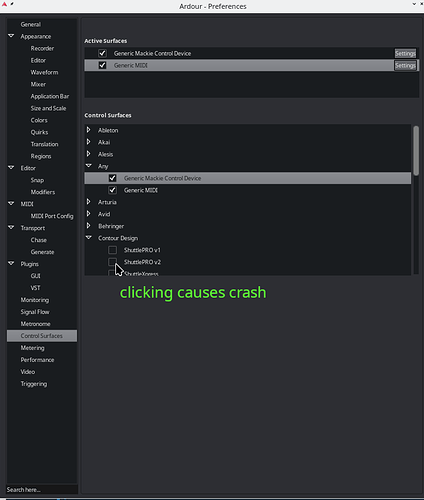The height and width of the screenshot is (500, 424).
Task: Open Metronome preferences
Action: click(35, 324)
